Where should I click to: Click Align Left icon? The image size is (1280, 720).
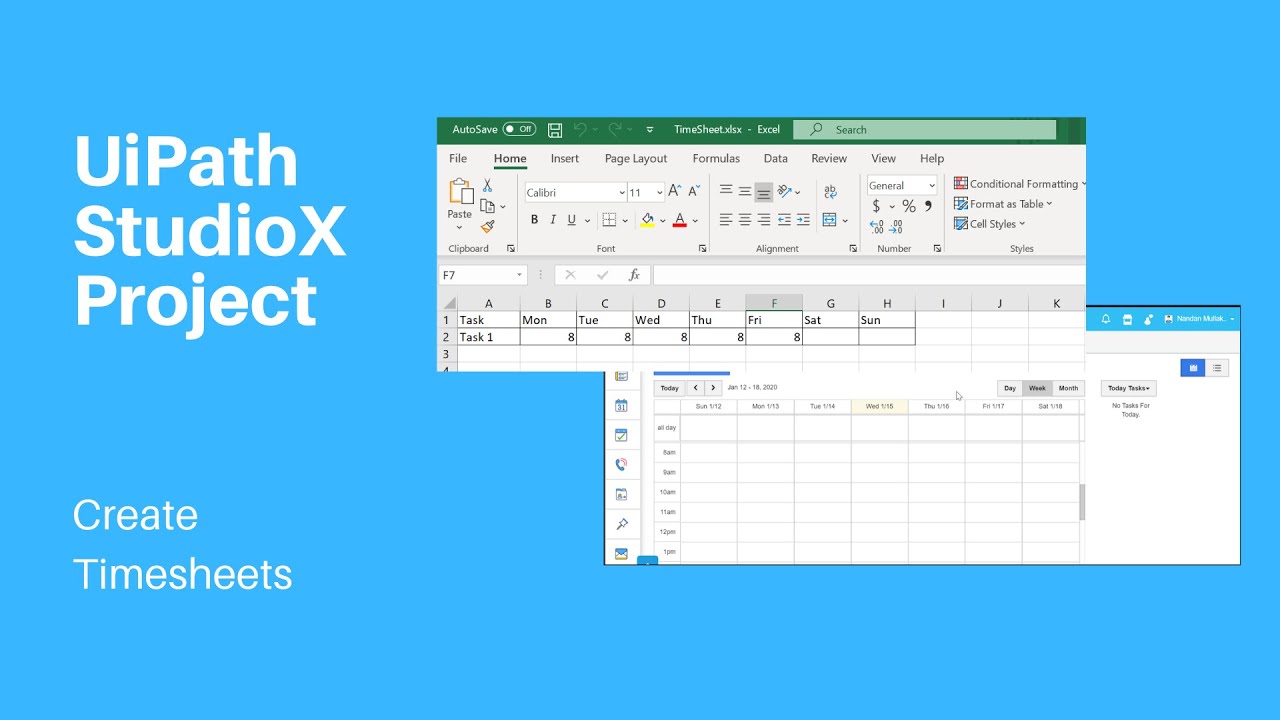(x=726, y=220)
